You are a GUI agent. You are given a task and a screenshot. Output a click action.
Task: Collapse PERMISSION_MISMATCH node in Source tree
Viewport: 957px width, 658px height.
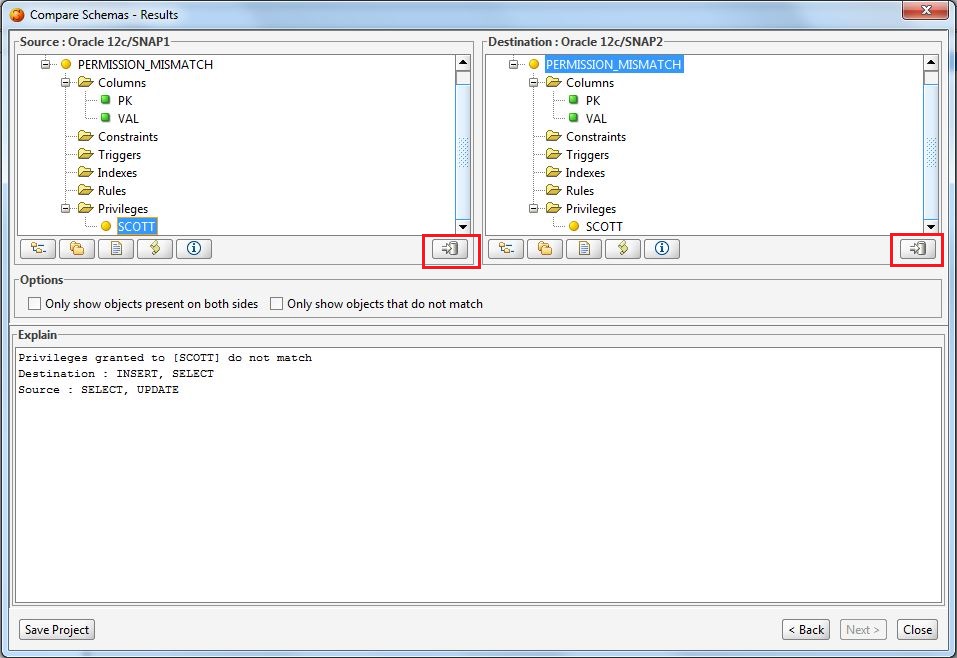pyautogui.click(x=45, y=64)
